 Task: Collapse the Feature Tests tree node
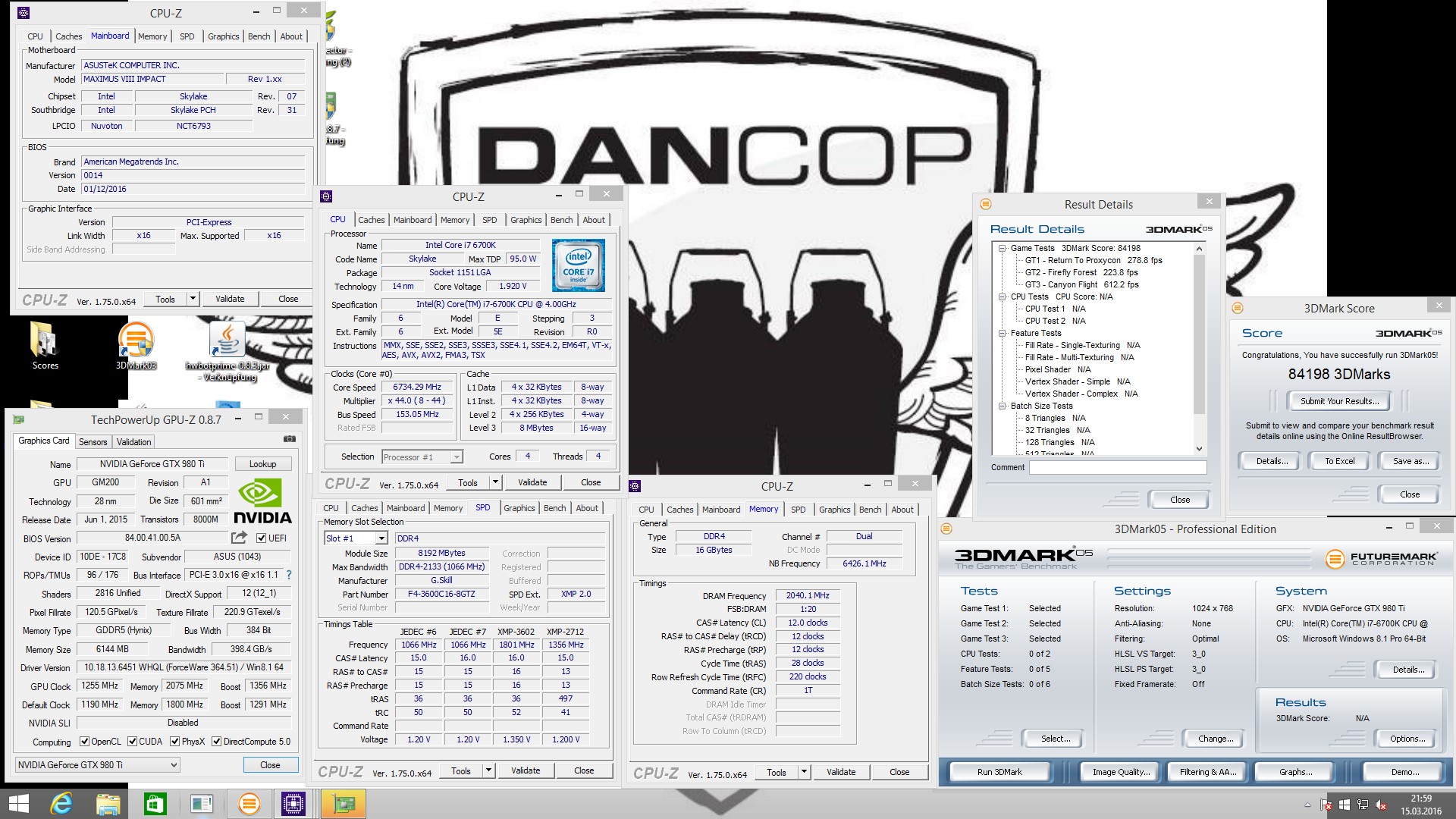1002,333
